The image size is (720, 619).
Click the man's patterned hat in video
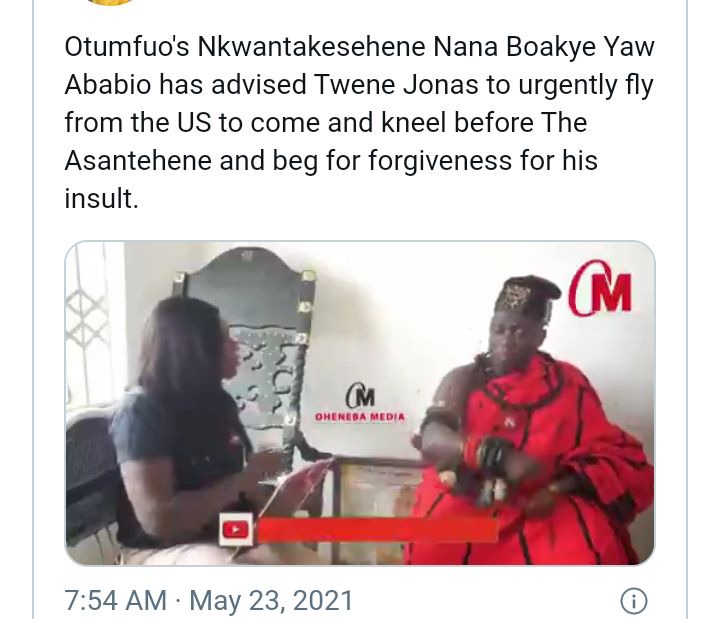pyautogui.click(x=527, y=295)
